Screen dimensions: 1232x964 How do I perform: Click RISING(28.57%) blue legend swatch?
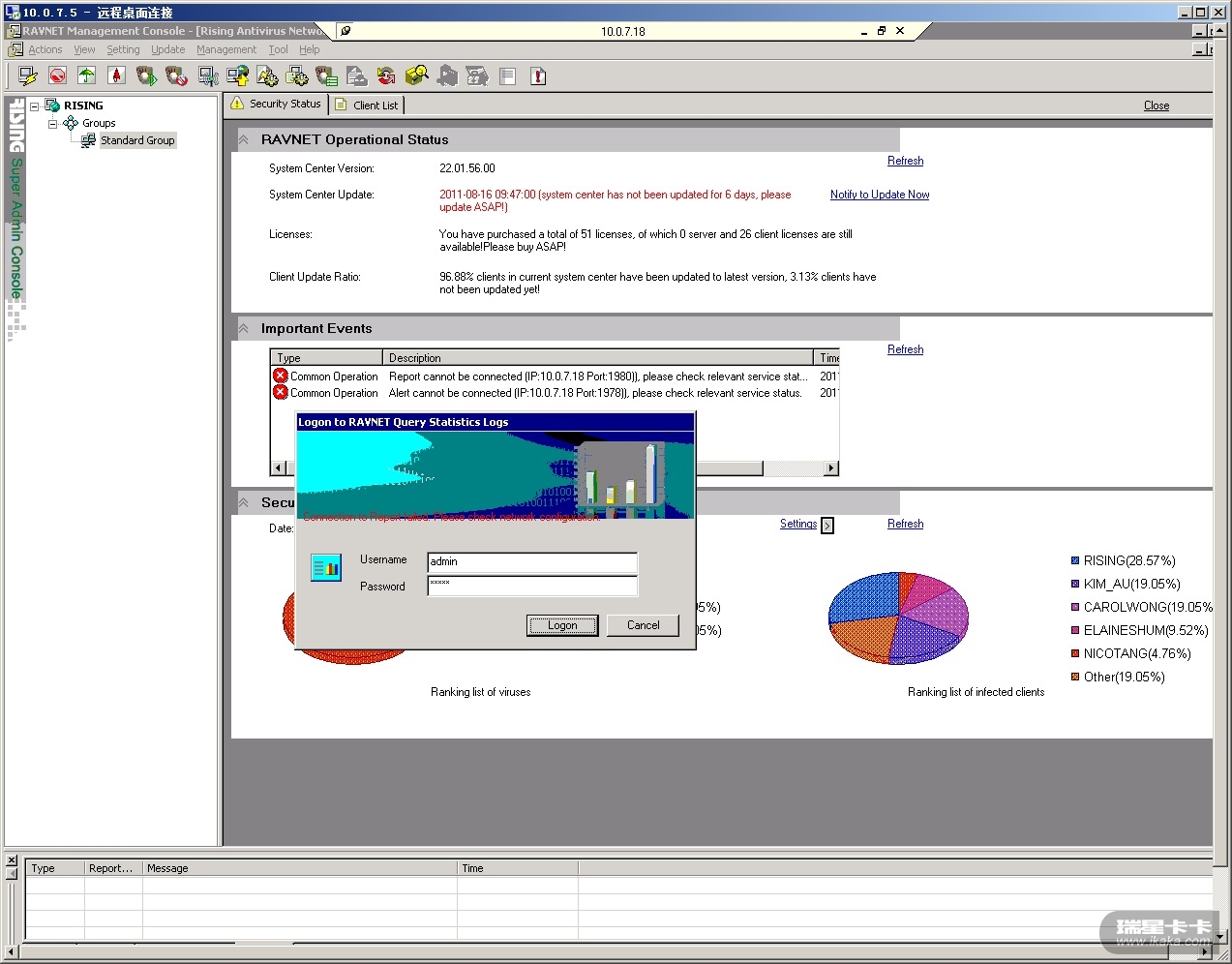tap(1075, 560)
